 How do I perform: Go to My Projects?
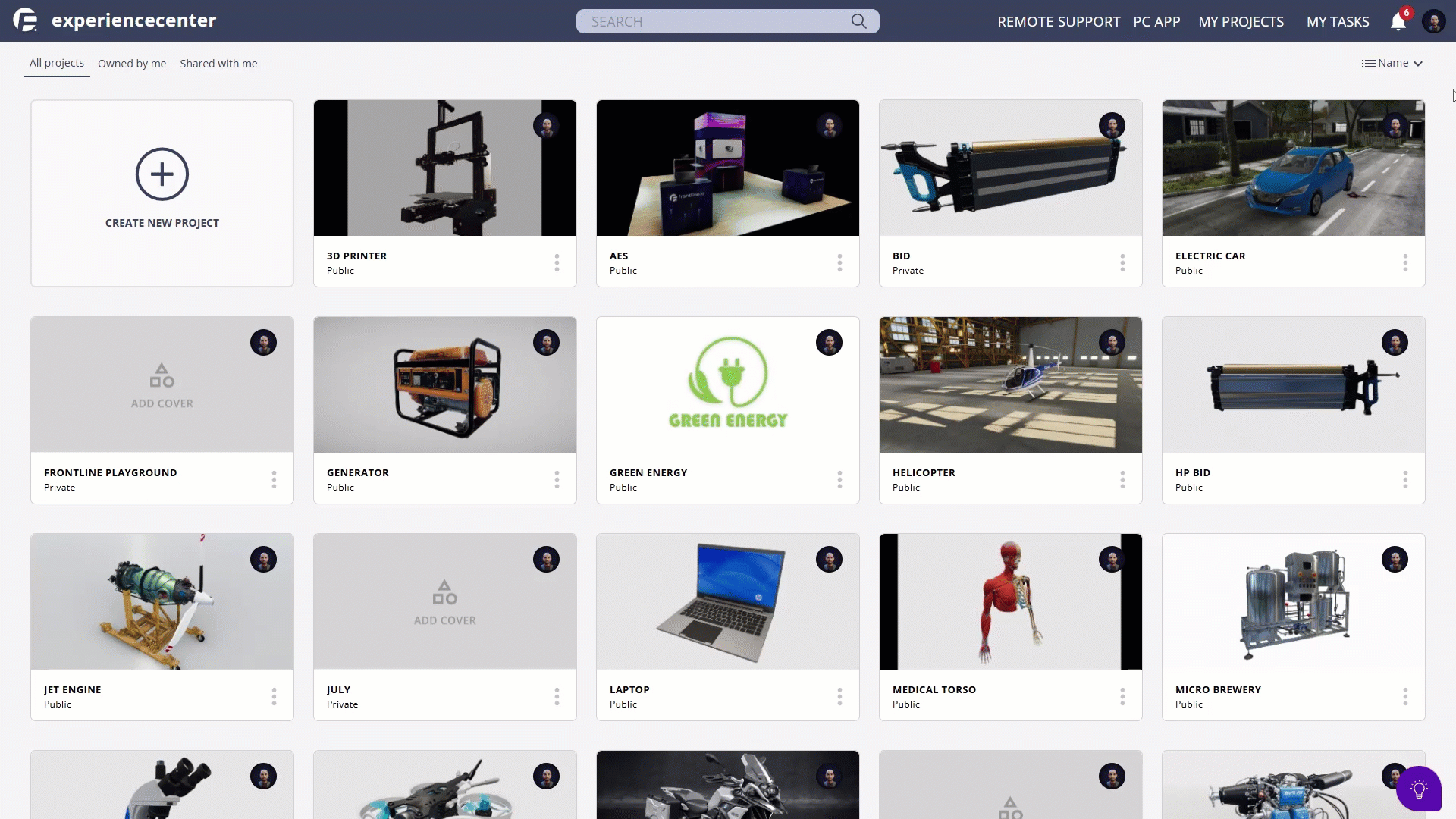pos(1241,22)
